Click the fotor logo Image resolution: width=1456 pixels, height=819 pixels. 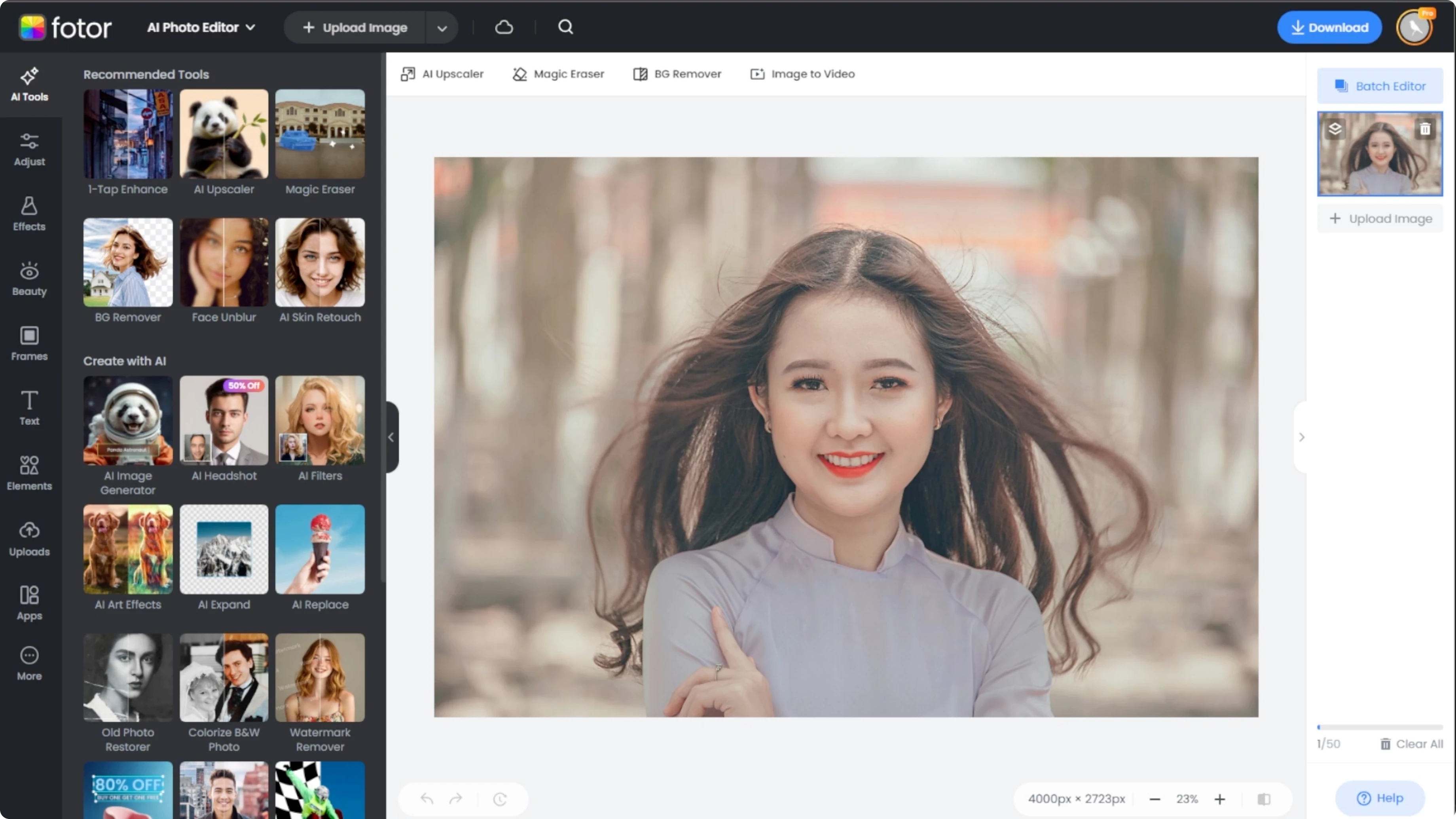tap(65, 27)
